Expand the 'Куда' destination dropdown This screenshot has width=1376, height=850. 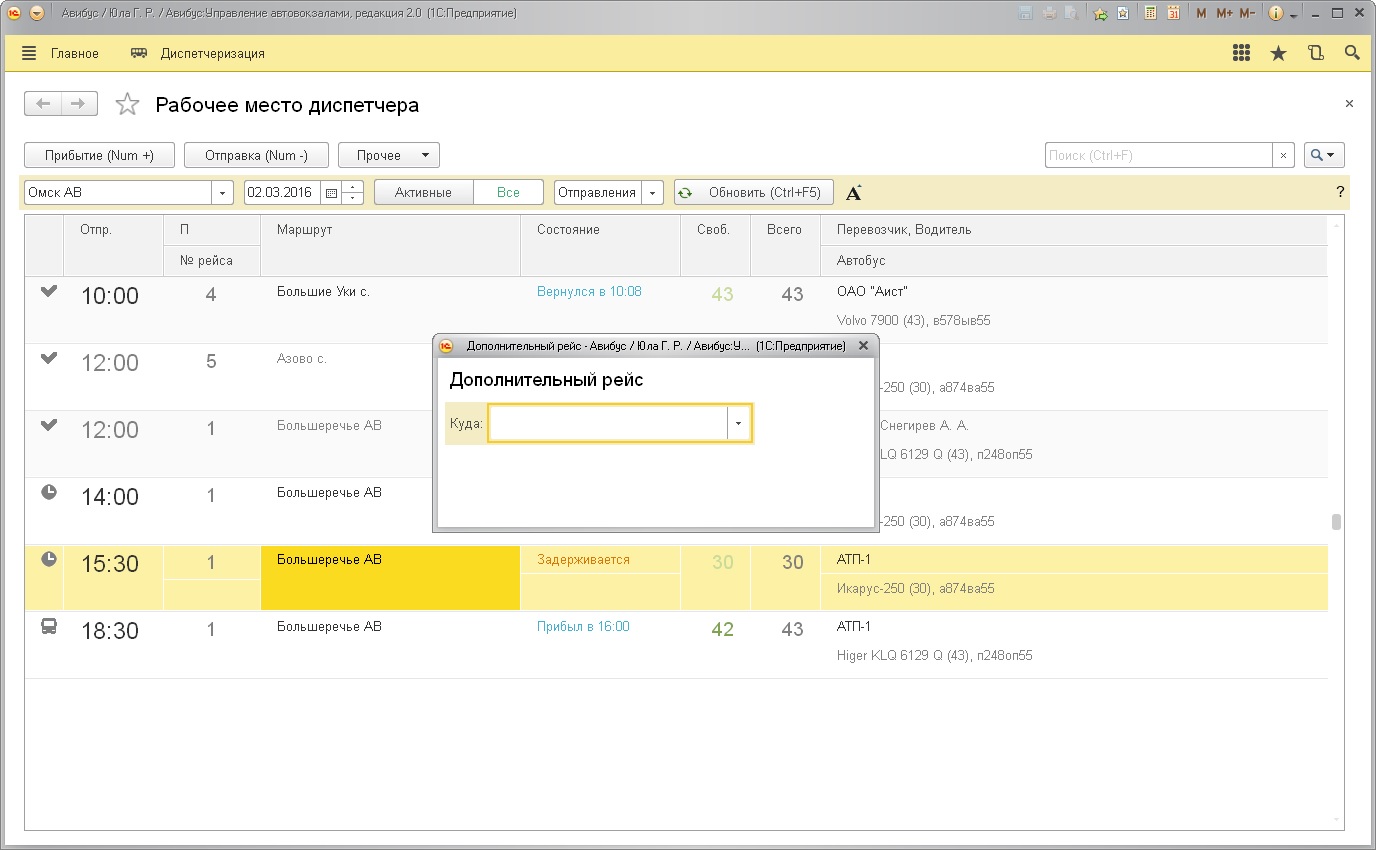(x=738, y=424)
